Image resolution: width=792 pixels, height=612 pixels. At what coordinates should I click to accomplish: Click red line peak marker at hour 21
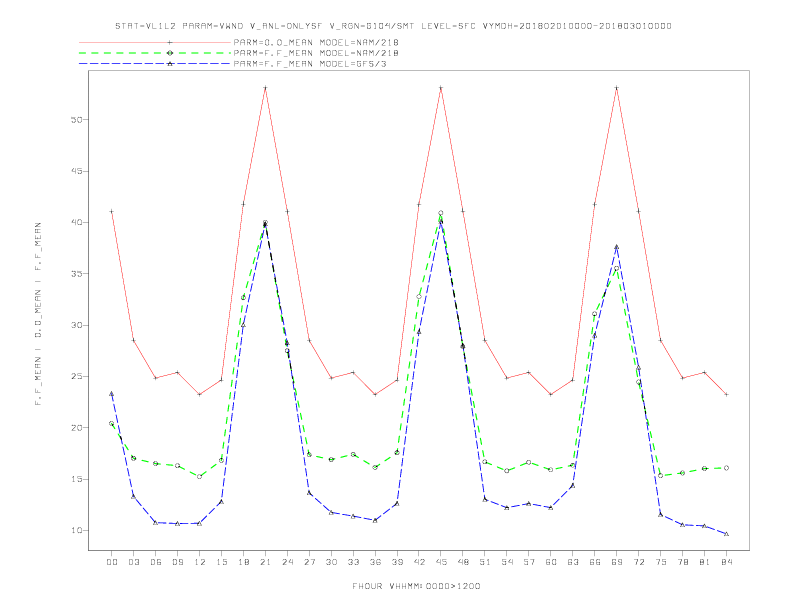pos(265,88)
